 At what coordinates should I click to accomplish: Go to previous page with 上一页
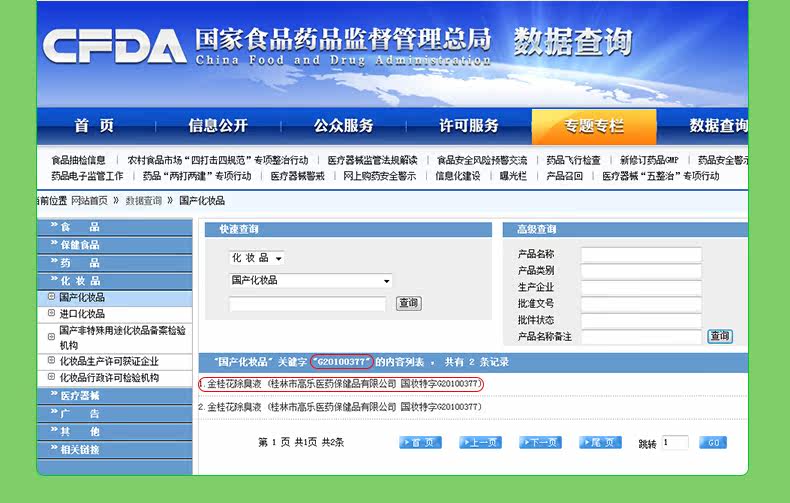click(481, 443)
